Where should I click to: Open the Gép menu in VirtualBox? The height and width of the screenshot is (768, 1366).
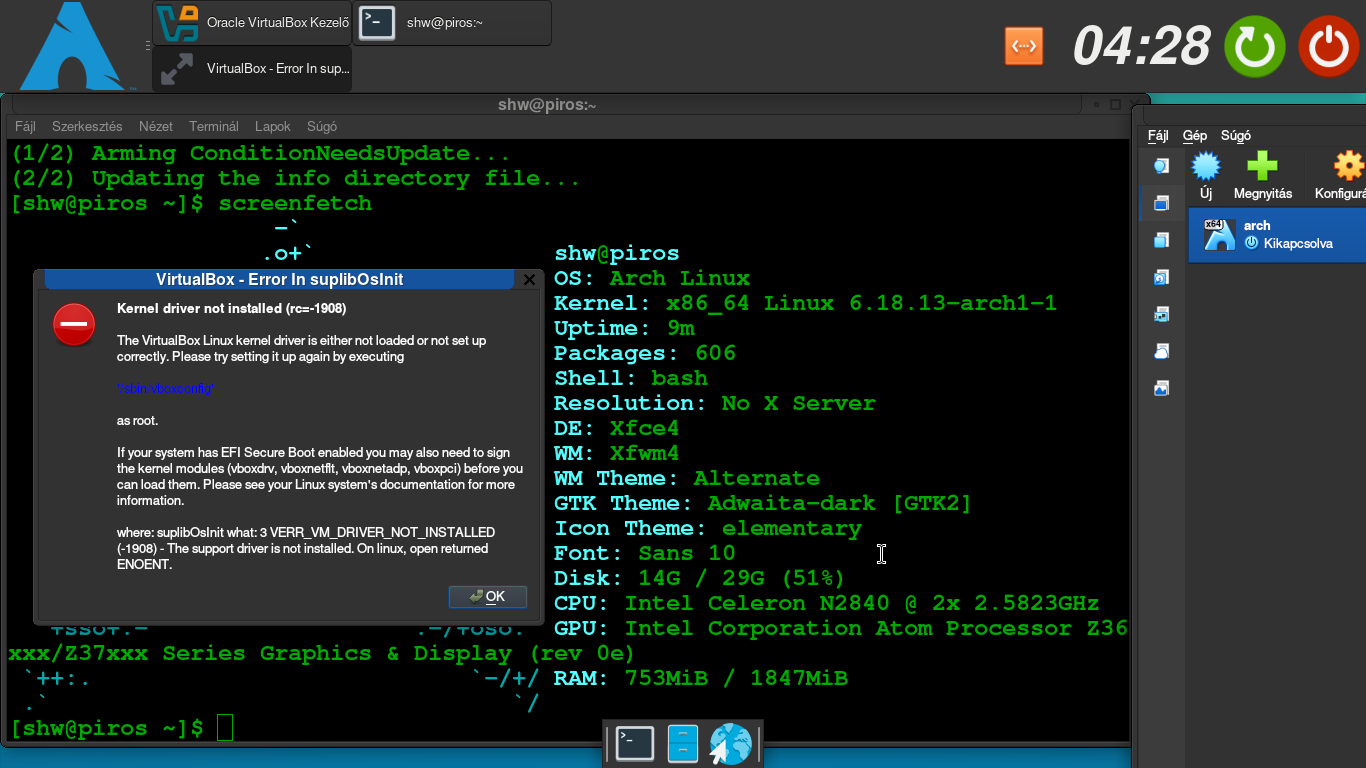click(x=1194, y=136)
